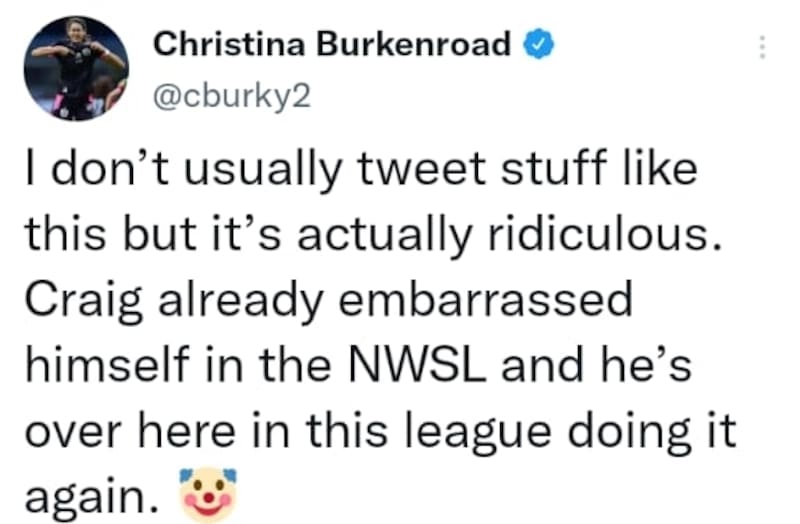Click the name Craig in the tweet
This screenshot has height=524, width=800.
tap(84, 302)
